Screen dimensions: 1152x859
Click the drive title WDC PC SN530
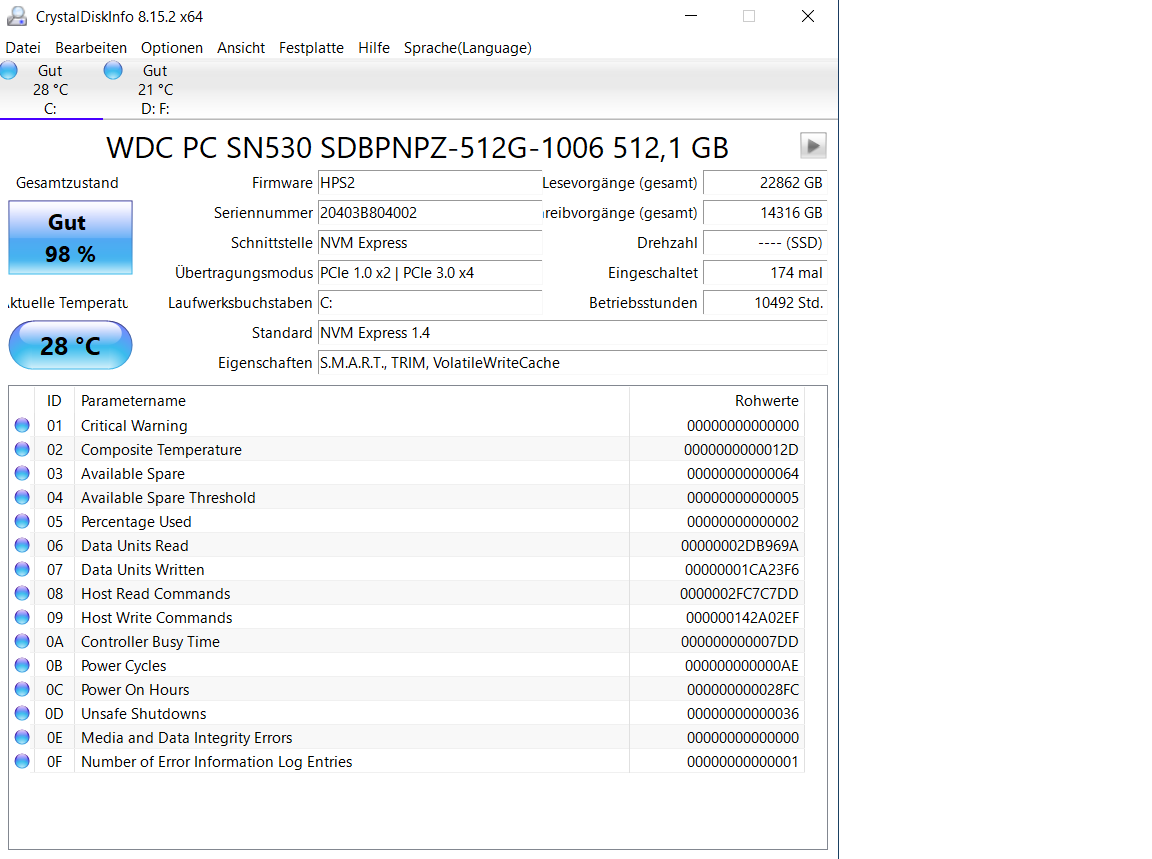click(x=417, y=148)
